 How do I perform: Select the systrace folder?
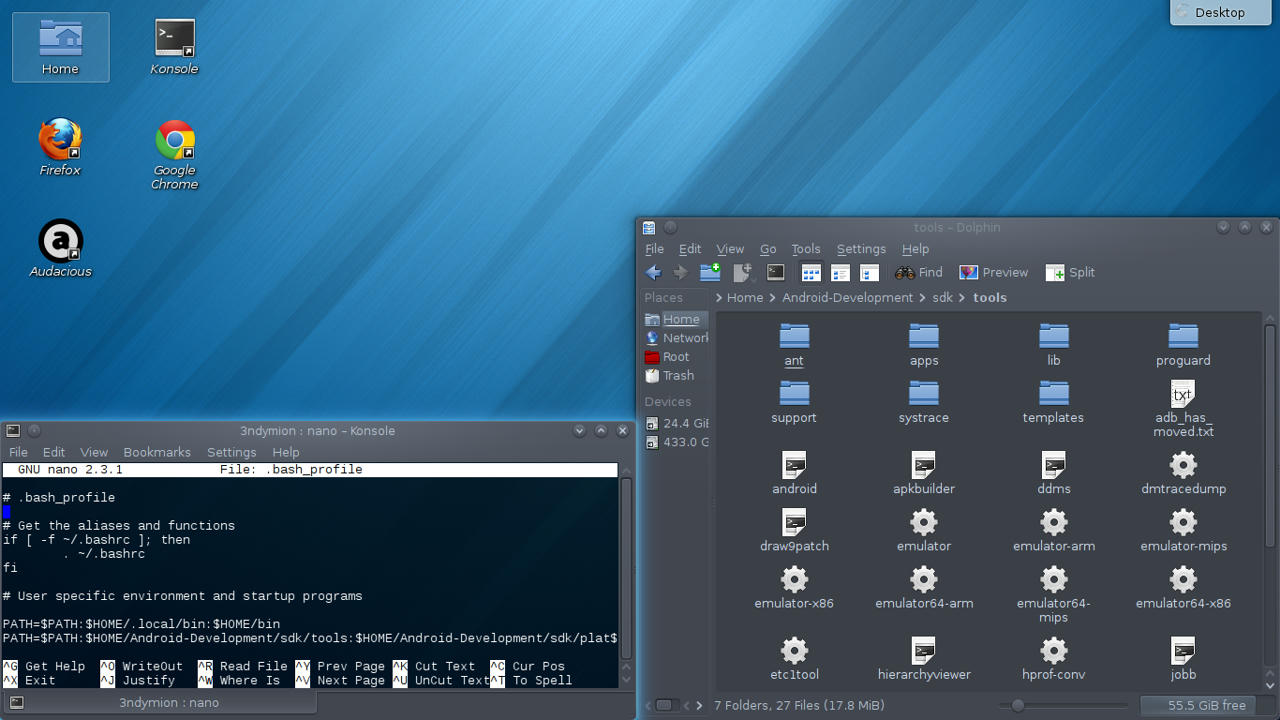tap(924, 402)
